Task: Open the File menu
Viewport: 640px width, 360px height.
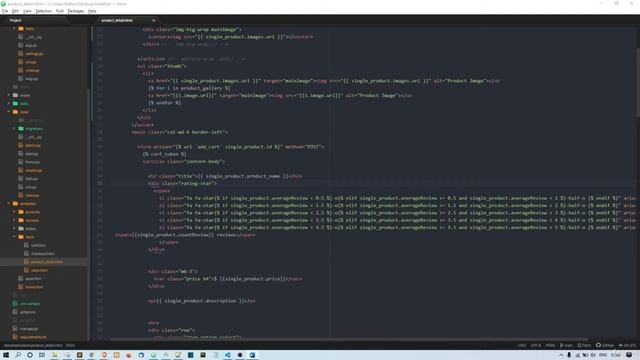Action: pos(5,11)
